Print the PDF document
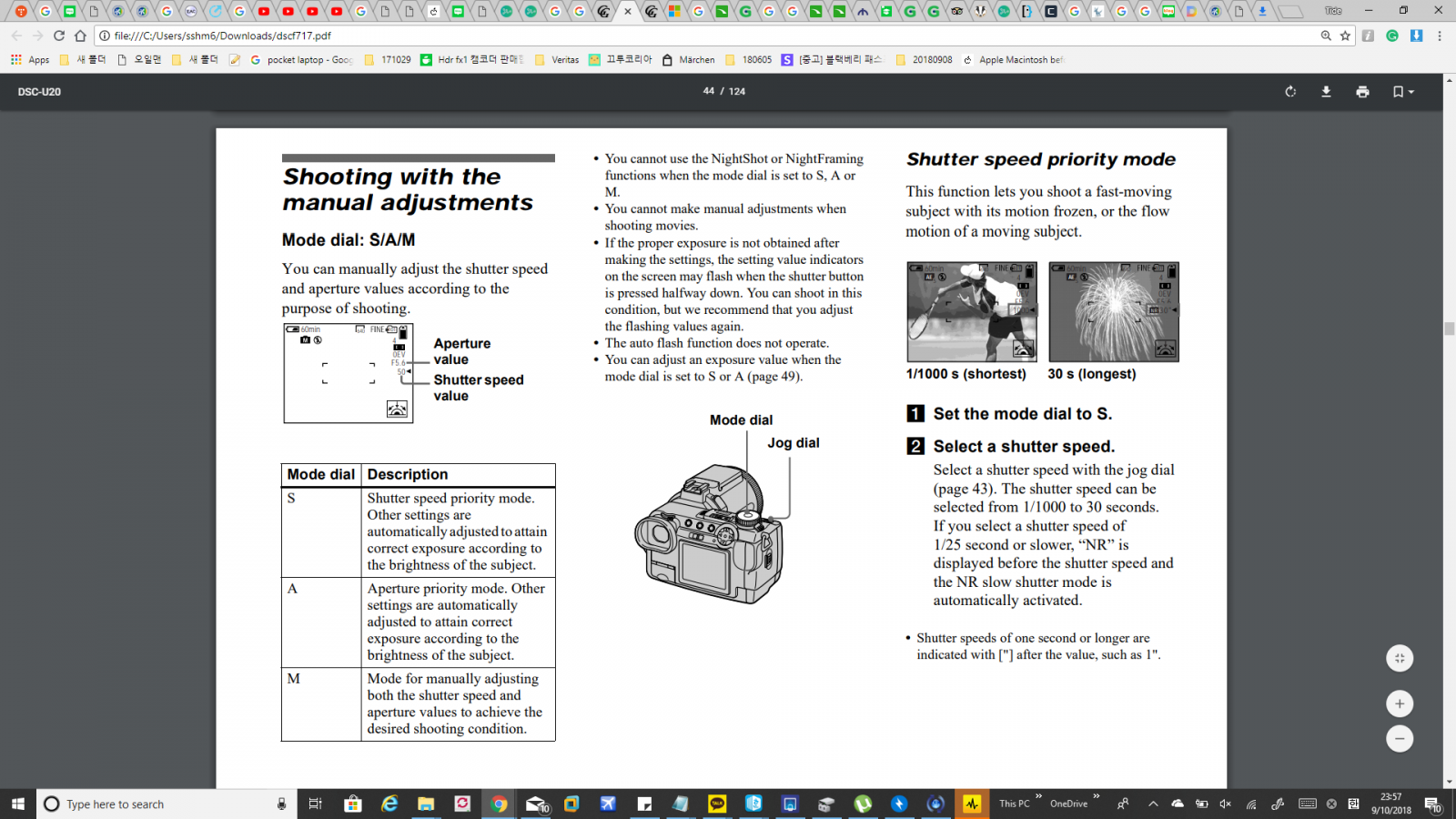The height and width of the screenshot is (819, 1456). point(1362,92)
